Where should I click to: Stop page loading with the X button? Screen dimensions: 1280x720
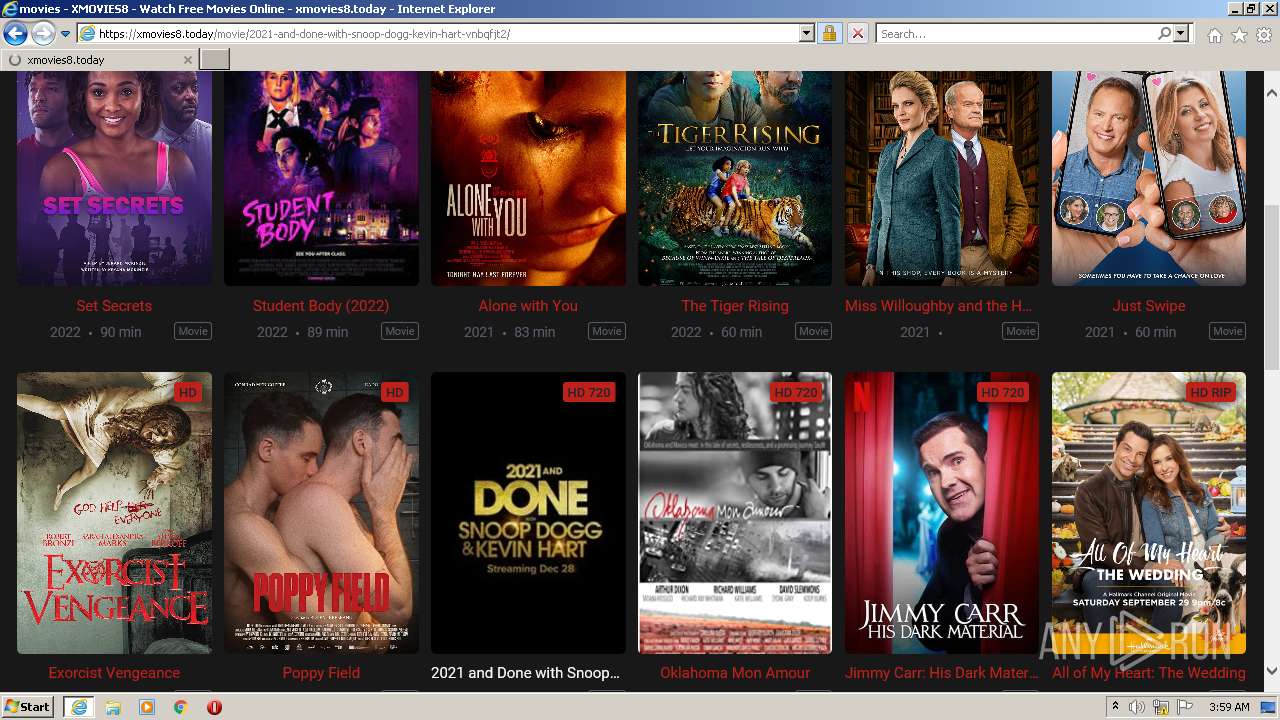click(857, 34)
